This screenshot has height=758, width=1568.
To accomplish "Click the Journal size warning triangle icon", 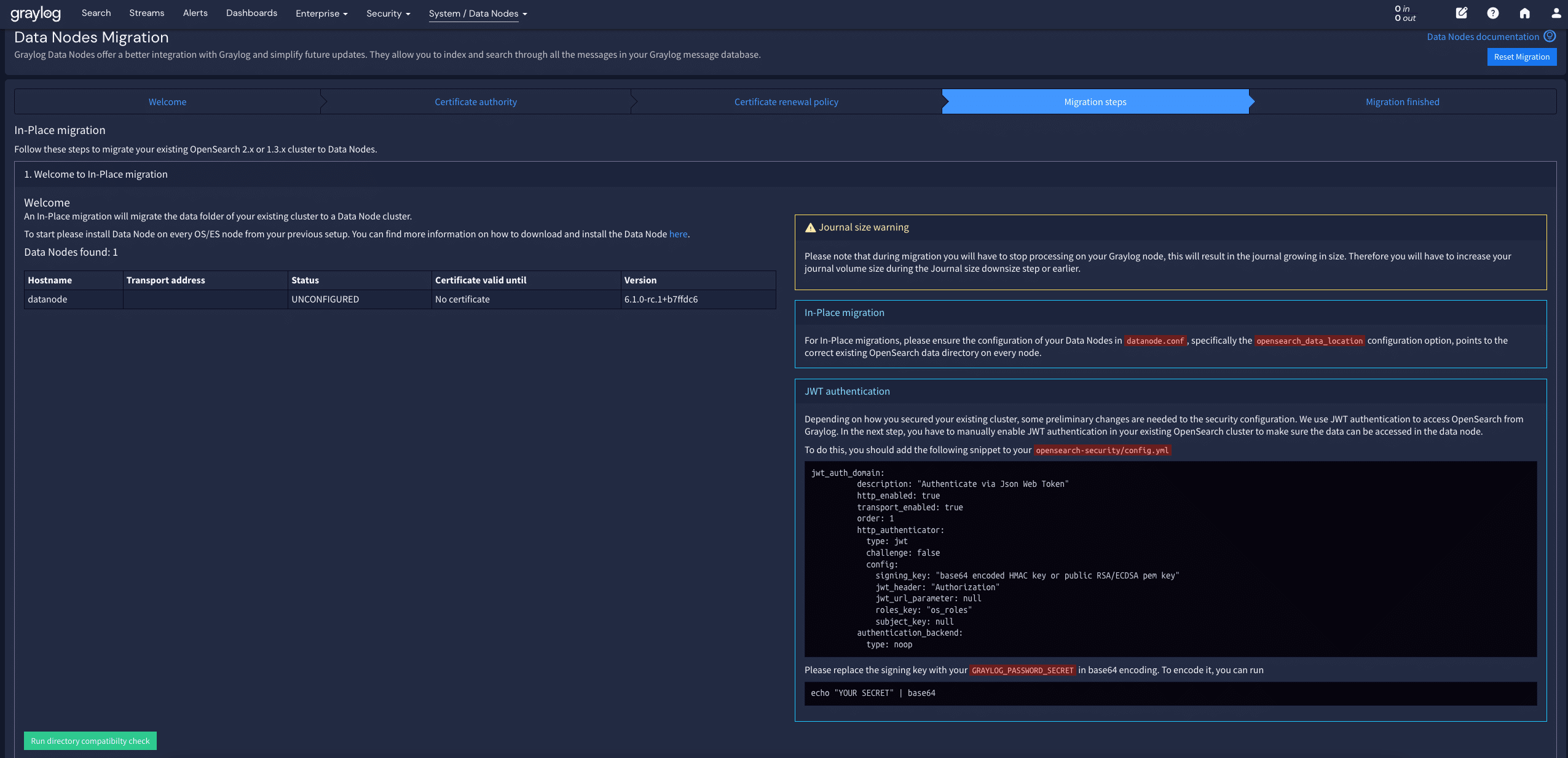I will click(x=810, y=227).
